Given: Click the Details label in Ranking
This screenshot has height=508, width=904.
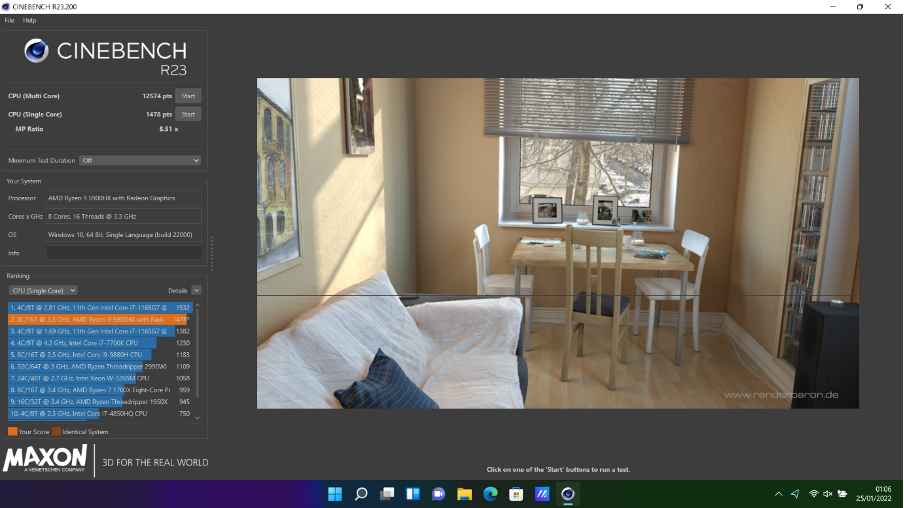Looking at the screenshot, I should point(178,291).
